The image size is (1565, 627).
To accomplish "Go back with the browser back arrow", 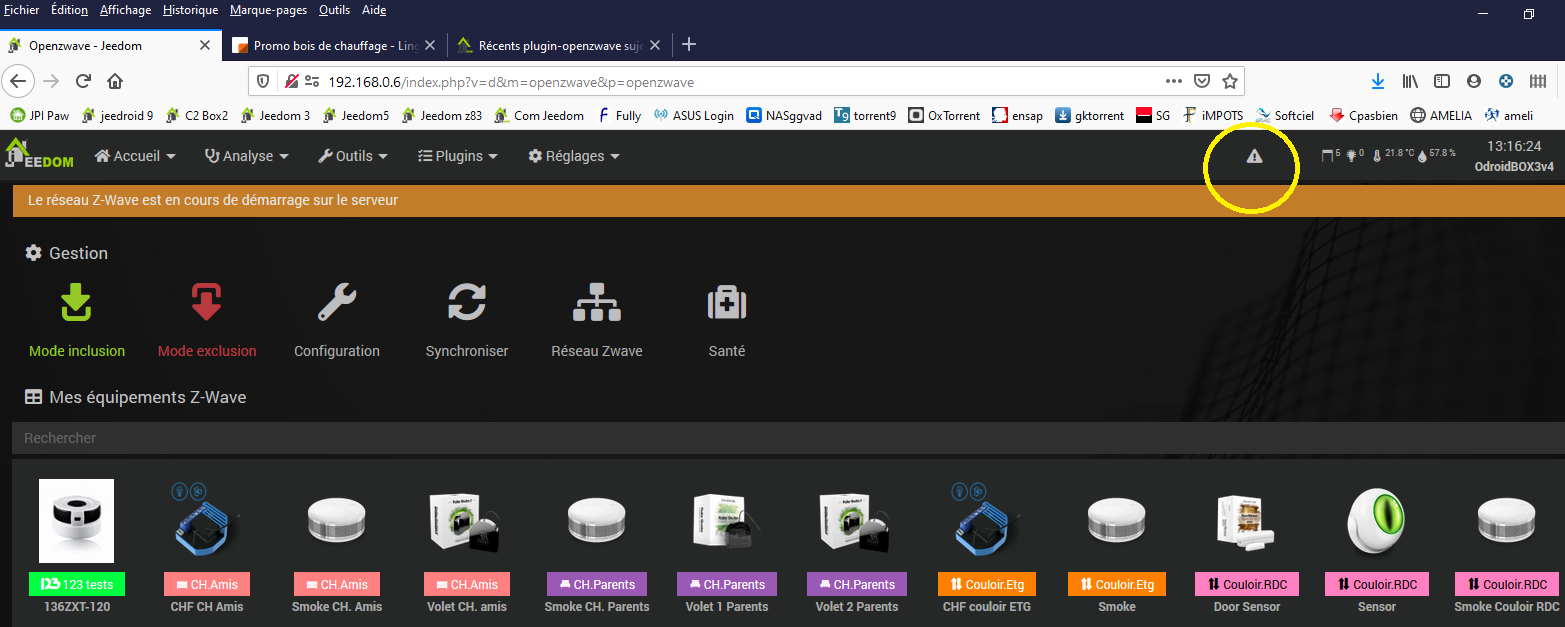I will [20, 81].
